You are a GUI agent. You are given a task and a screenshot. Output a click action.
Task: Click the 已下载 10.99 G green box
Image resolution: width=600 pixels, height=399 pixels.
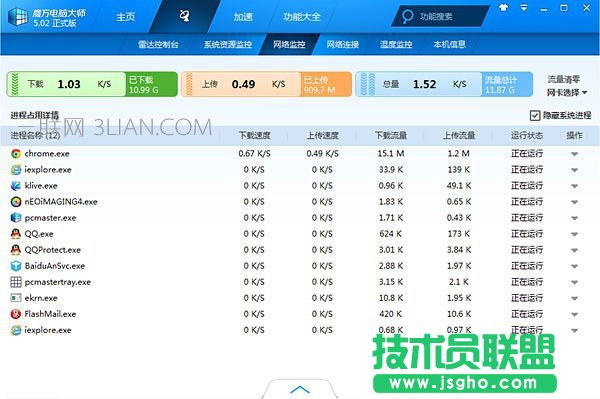click(x=152, y=84)
